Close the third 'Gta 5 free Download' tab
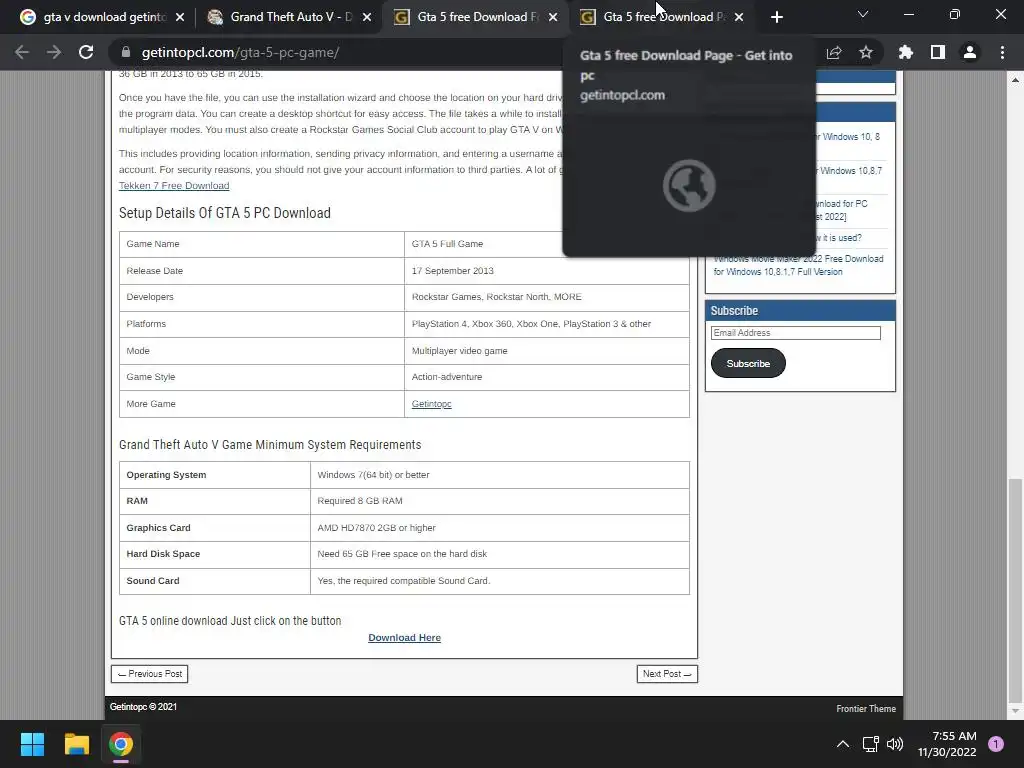Image resolution: width=1024 pixels, height=768 pixels. 553,17
